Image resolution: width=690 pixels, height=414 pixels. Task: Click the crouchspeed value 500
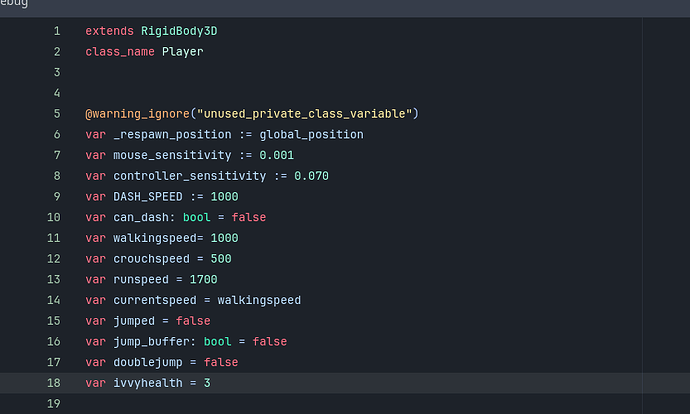[221, 259]
